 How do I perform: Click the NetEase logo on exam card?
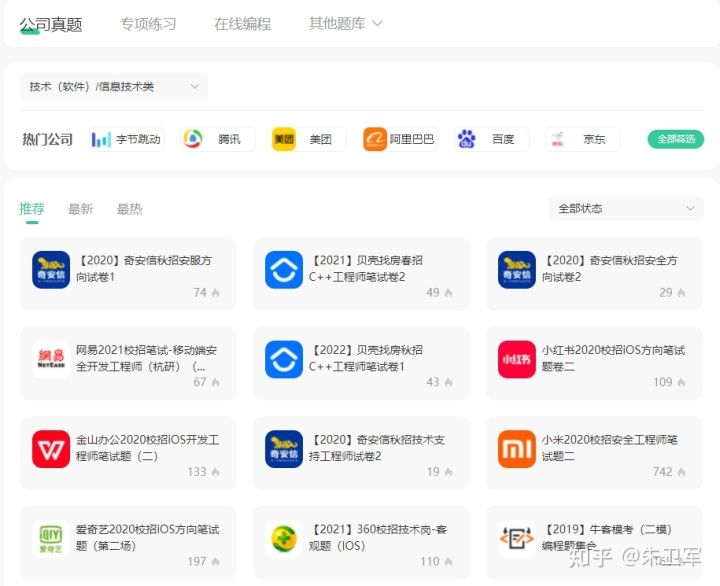tap(51, 360)
